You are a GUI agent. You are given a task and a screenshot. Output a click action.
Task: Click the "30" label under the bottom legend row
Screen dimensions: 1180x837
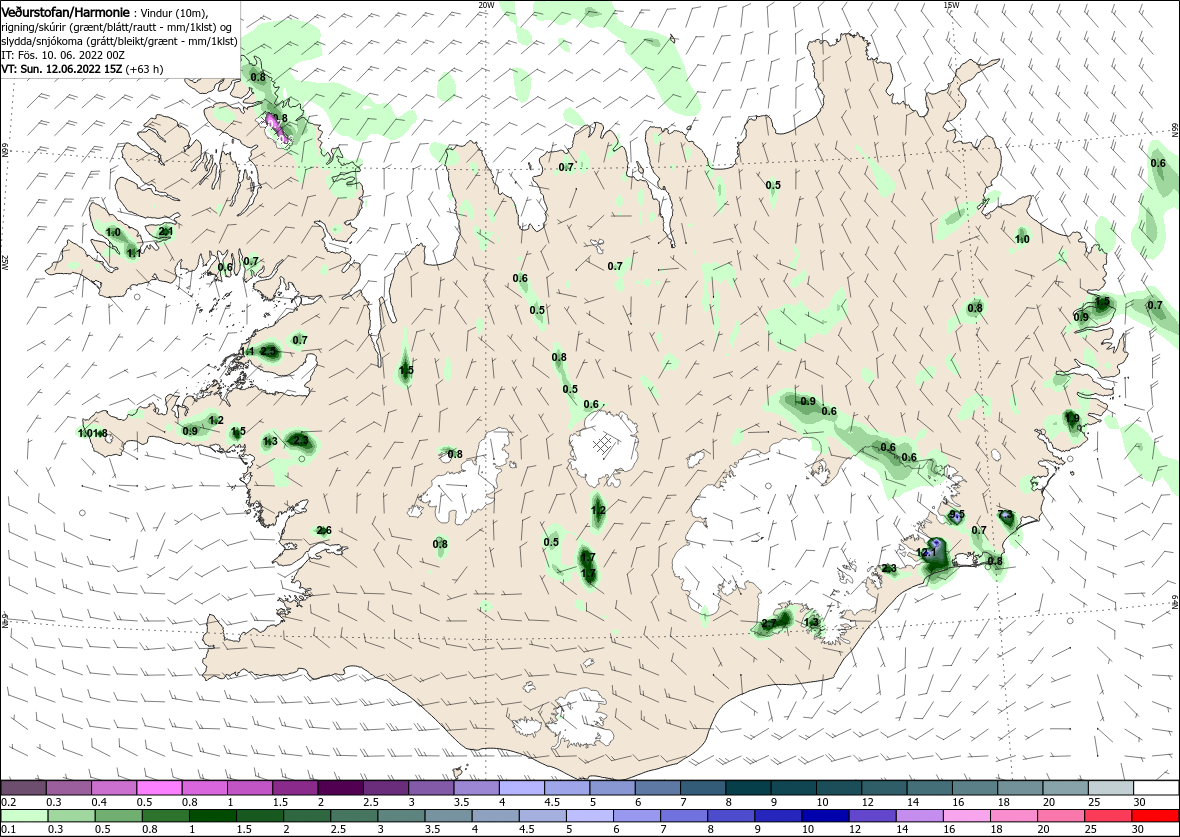[x=1139, y=830]
